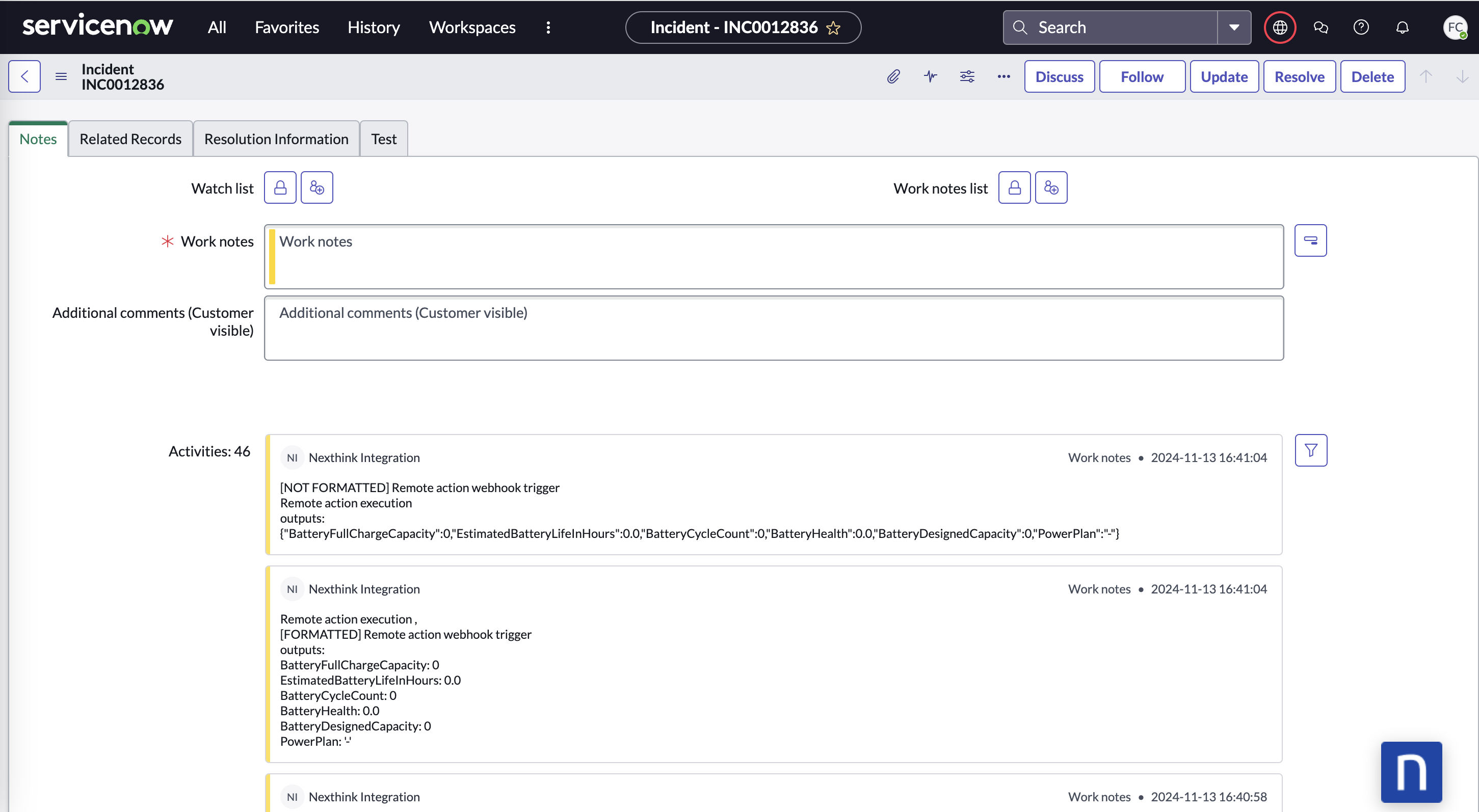The height and width of the screenshot is (812, 1479).
Task: Open more options ellipsis in form header
Action: click(1003, 76)
